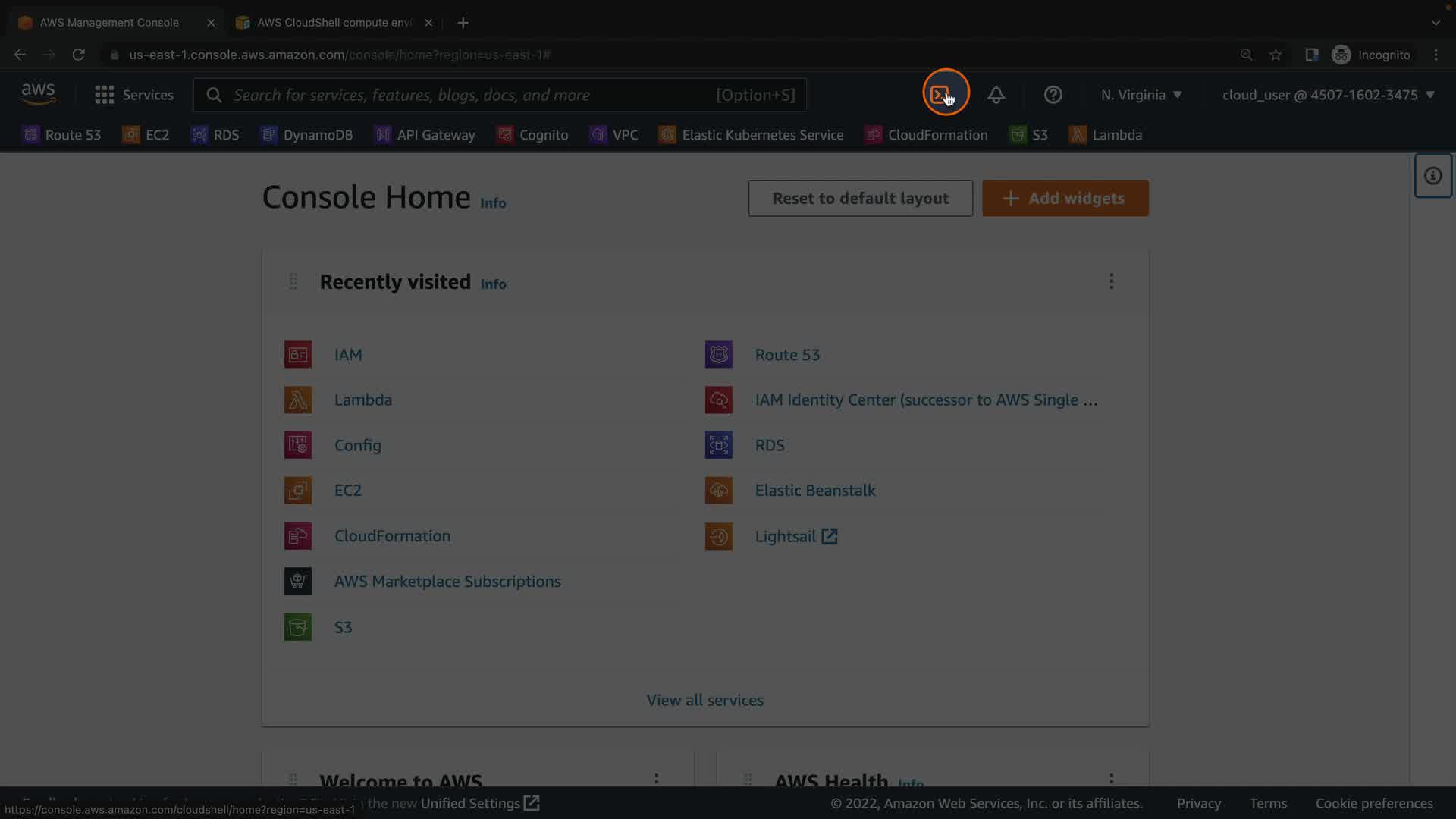Open the info side panel icon
The height and width of the screenshot is (819, 1456).
(1432, 176)
